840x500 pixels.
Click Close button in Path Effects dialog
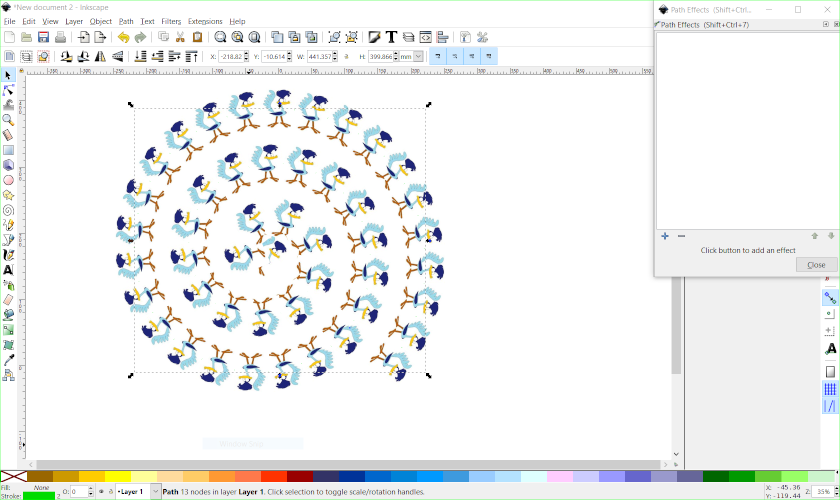coord(816,265)
